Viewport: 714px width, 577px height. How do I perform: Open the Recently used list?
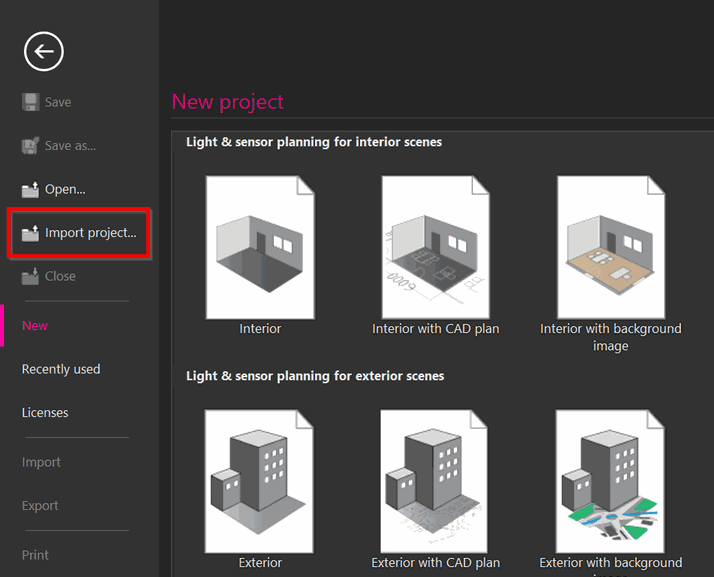tap(61, 369)
